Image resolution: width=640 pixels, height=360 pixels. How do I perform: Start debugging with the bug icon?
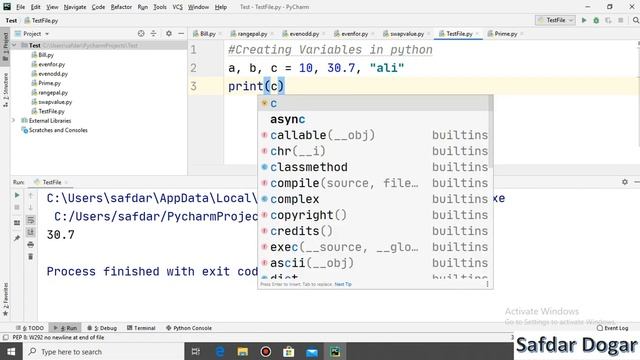click(596, 20)
